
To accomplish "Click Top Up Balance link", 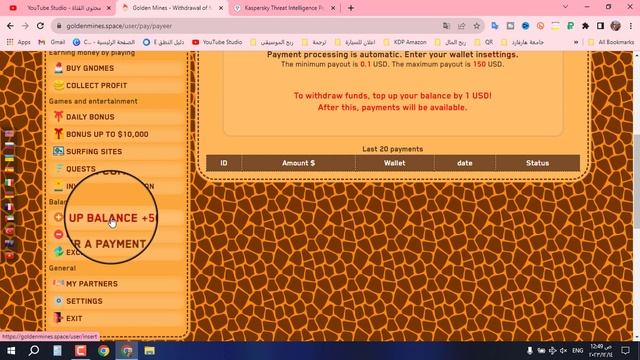I will [x=112, y=218].
